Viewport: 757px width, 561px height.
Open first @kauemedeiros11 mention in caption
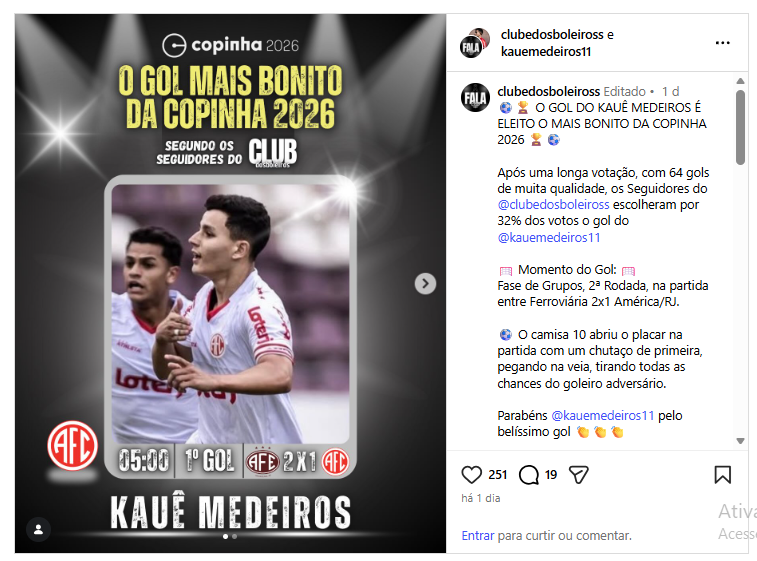[x=548, y=238]
